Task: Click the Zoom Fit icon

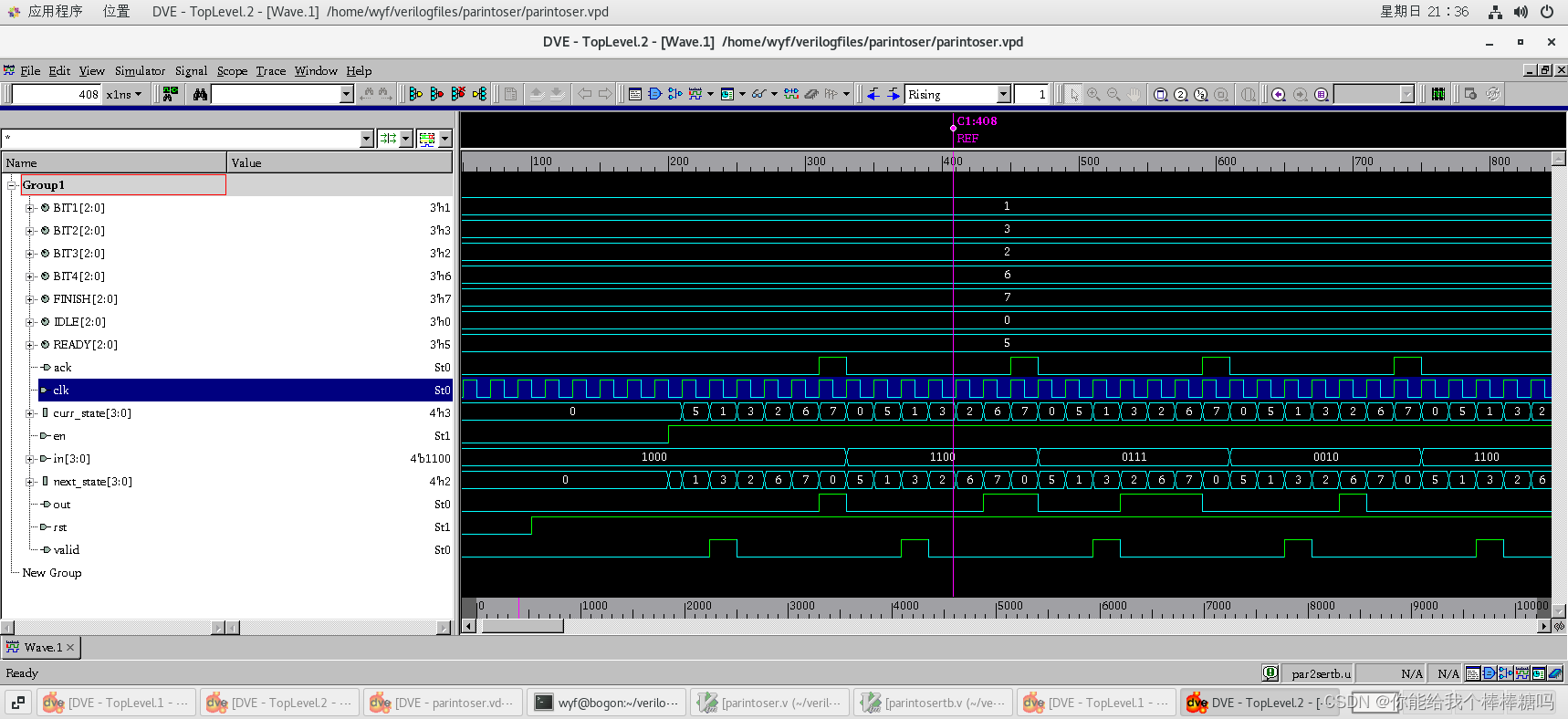Action: point(1161,94)
